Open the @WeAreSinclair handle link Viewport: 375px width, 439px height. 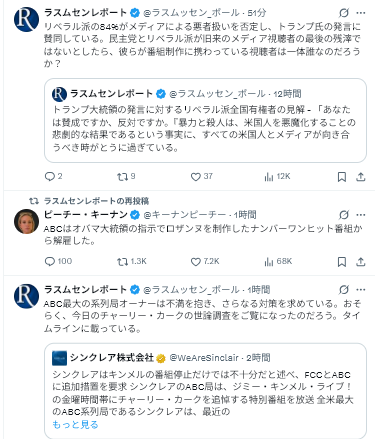click(204, 358)
